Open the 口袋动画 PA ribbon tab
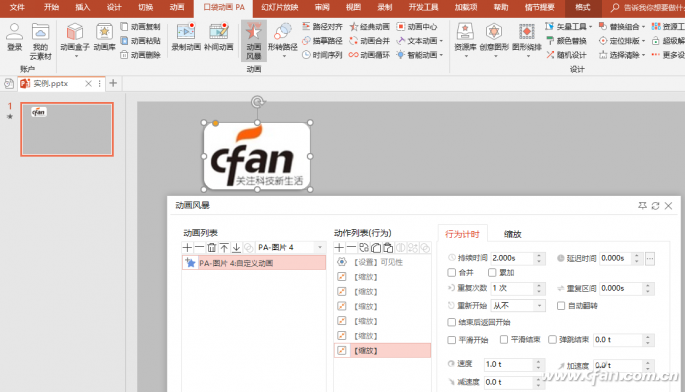The width and height of the screenshot is (685, 392). [x=224, y=8]
